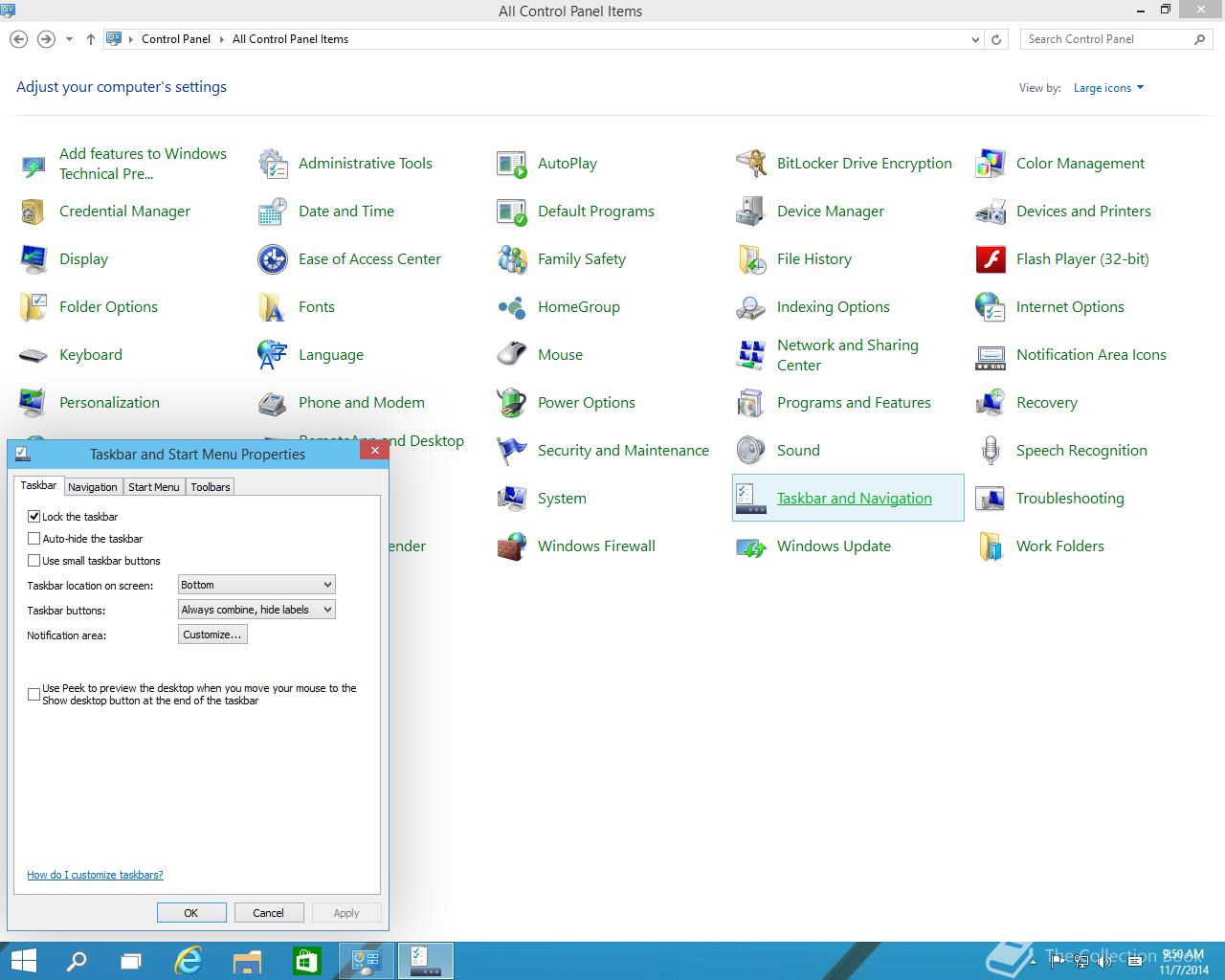Open the File History icon

click(751, 259)
